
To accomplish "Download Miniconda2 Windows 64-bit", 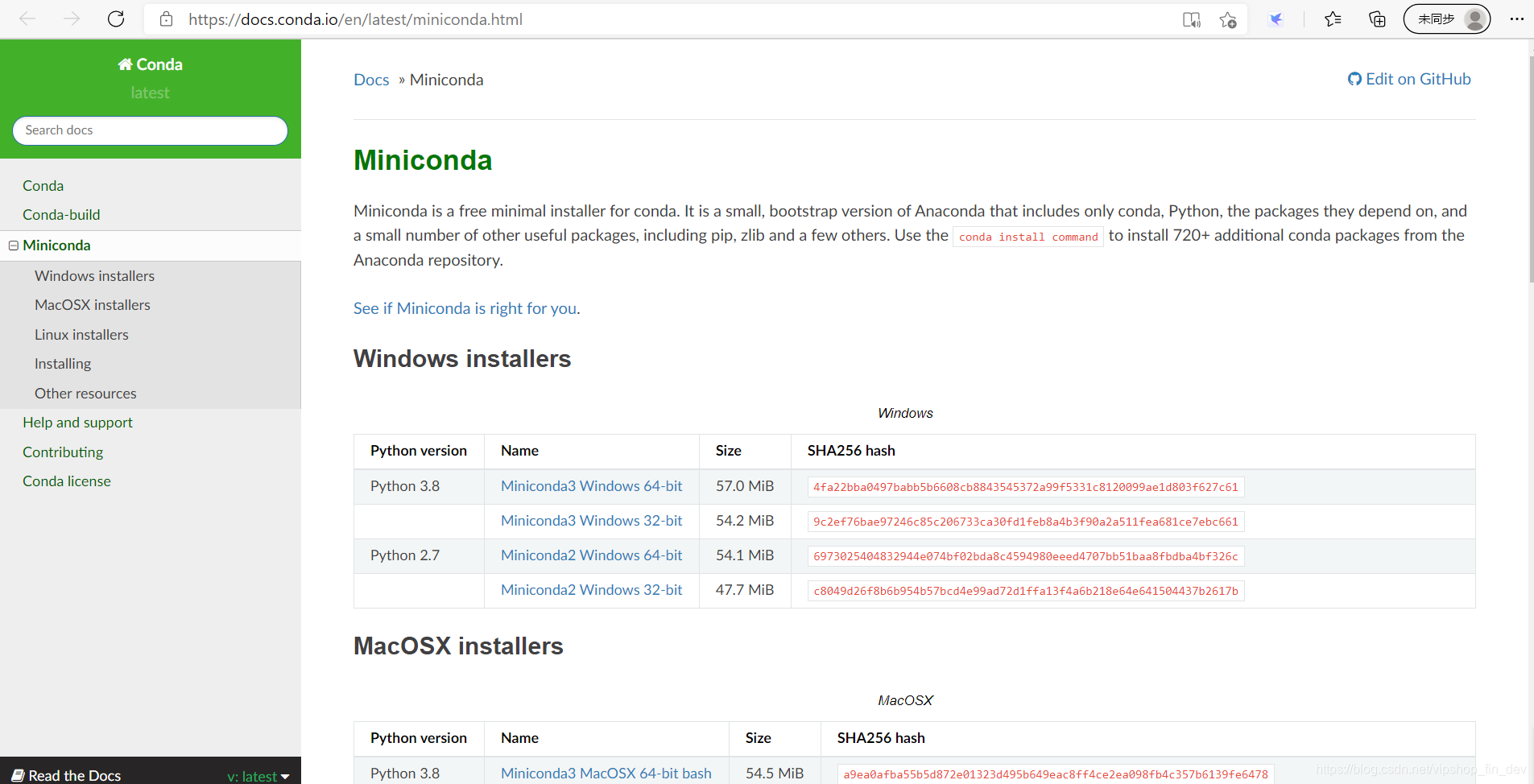I will [x=591, y=555].
